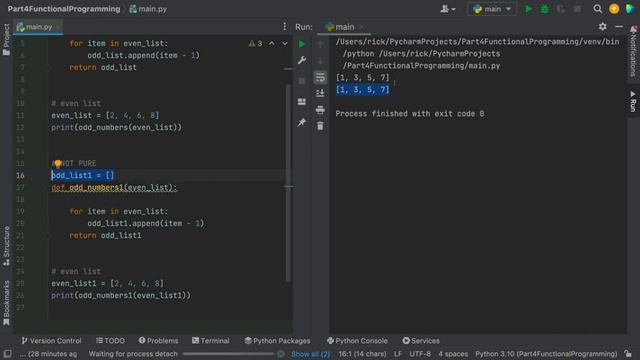Cancel the background process in status bar
Screen dimensions: 640x360
(280, 354)
